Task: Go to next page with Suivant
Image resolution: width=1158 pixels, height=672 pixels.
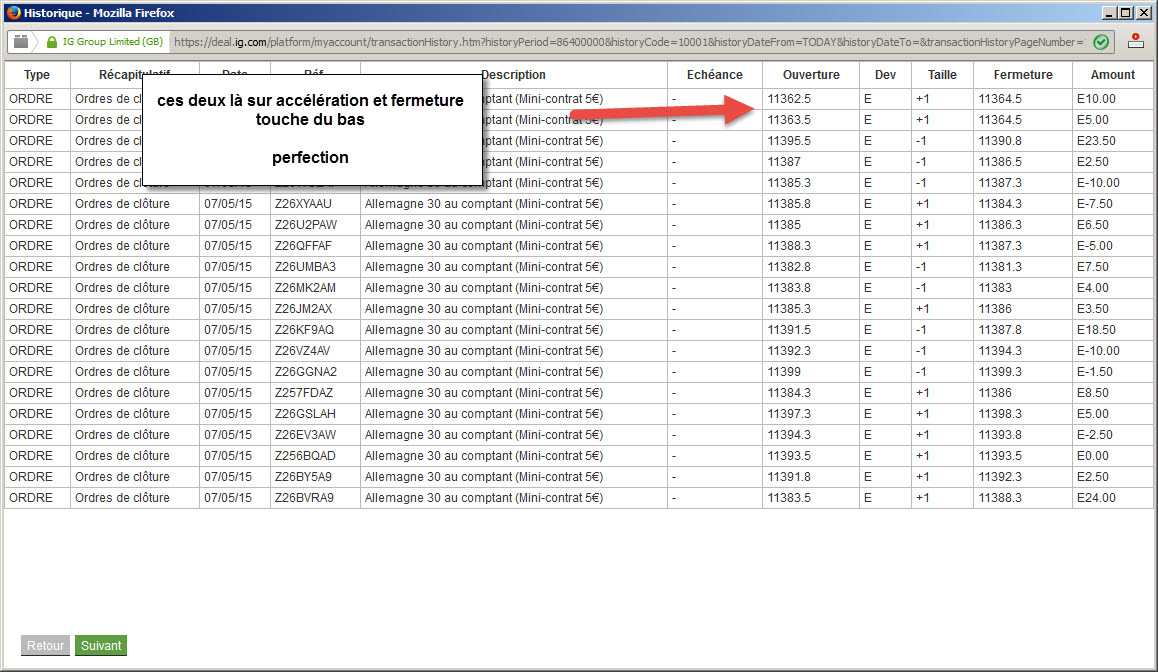Action: [101, 645]
